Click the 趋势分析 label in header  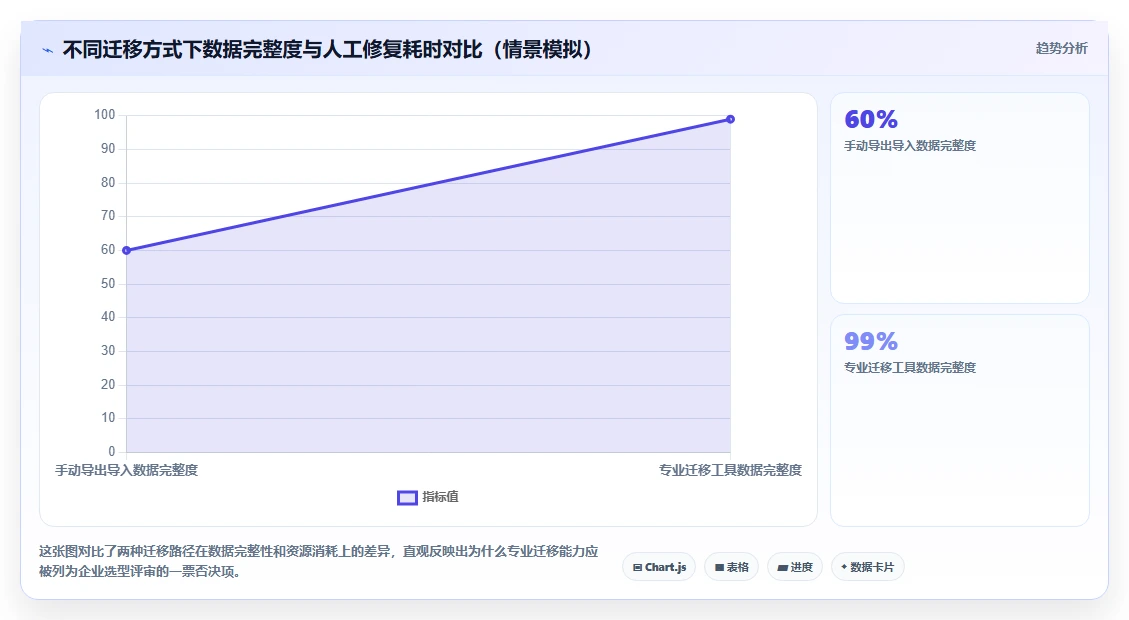[x=1061, y=48]
